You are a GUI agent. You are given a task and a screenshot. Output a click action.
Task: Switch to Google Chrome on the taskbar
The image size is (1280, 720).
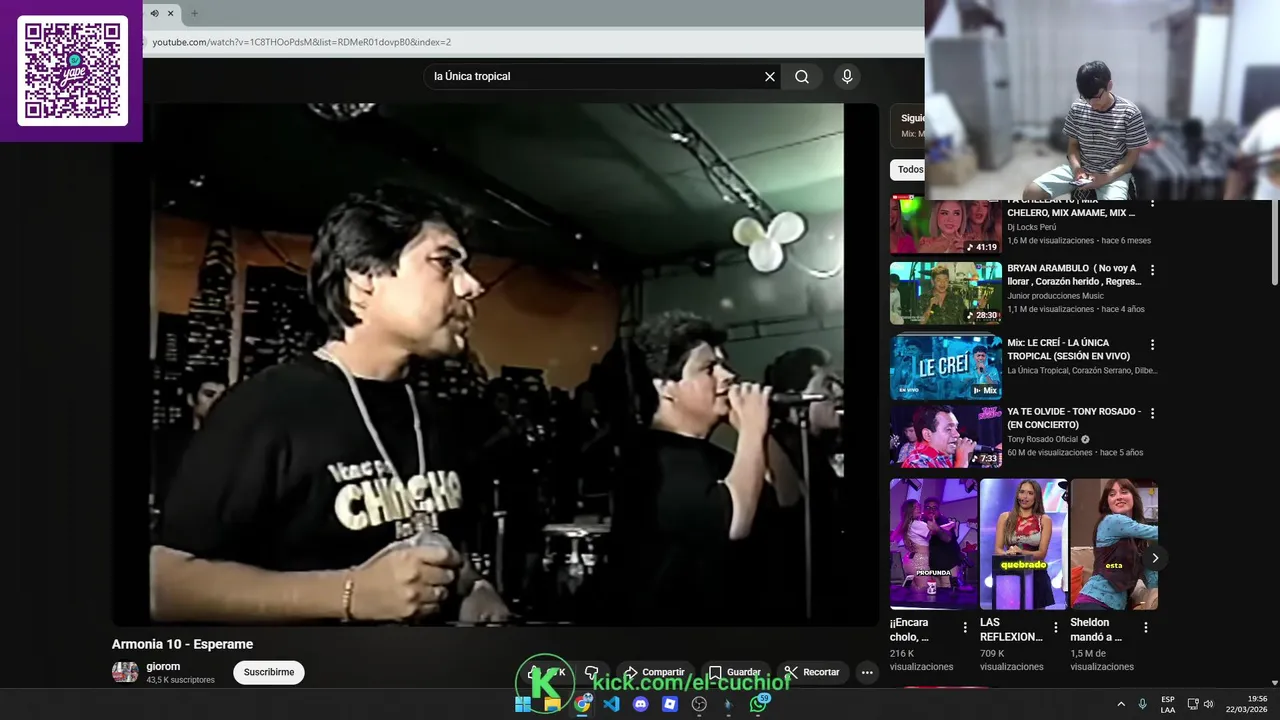pyautogui.click(x=582, y=704)
